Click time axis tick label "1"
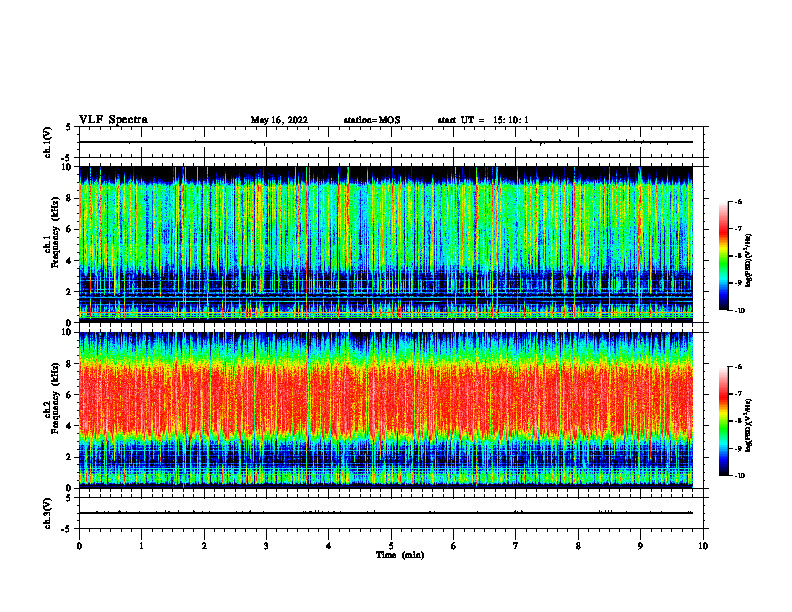Image resolution: width=792 pixels, height=612 pixels. tap(141, 546)
